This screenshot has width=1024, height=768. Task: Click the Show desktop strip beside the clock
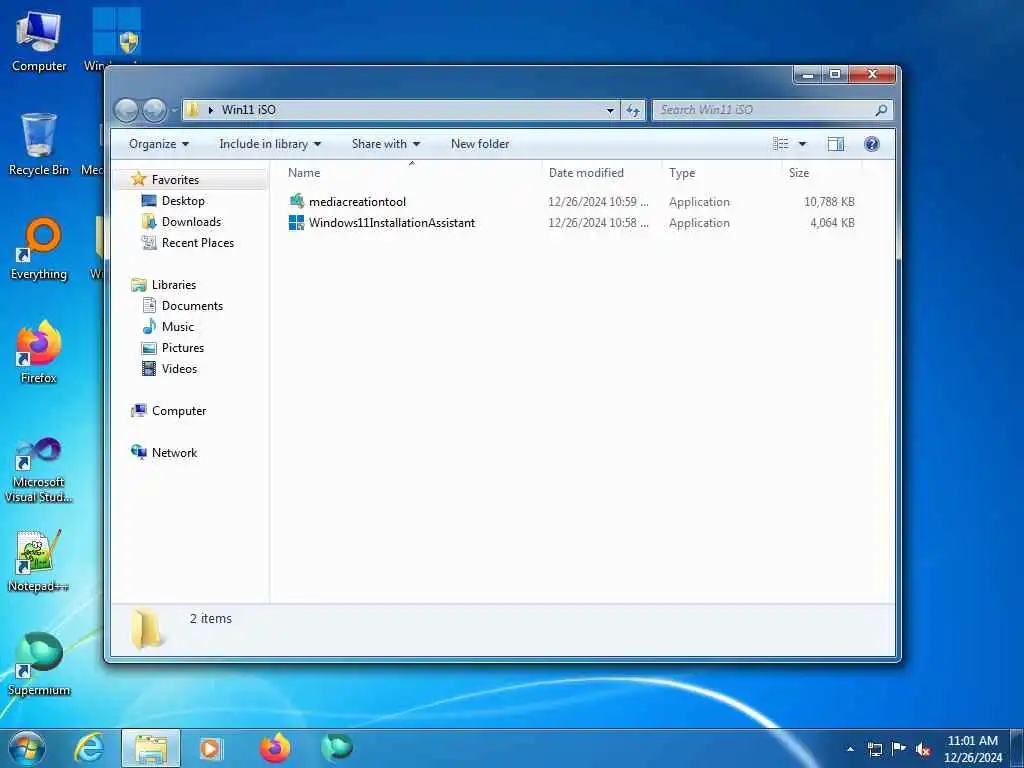point(1016,749)
